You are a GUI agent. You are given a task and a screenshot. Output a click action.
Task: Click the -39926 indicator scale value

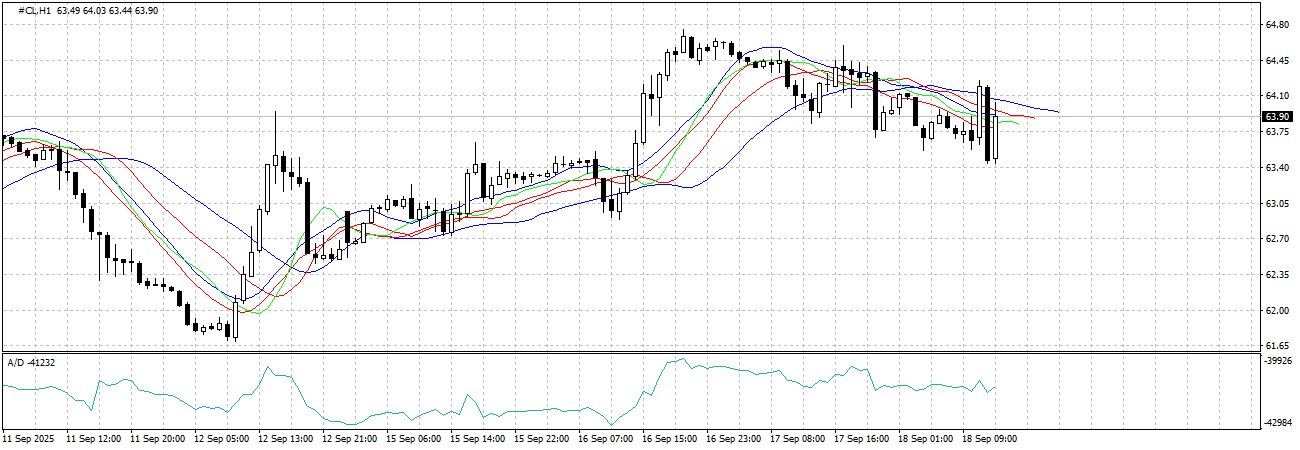1279,362
